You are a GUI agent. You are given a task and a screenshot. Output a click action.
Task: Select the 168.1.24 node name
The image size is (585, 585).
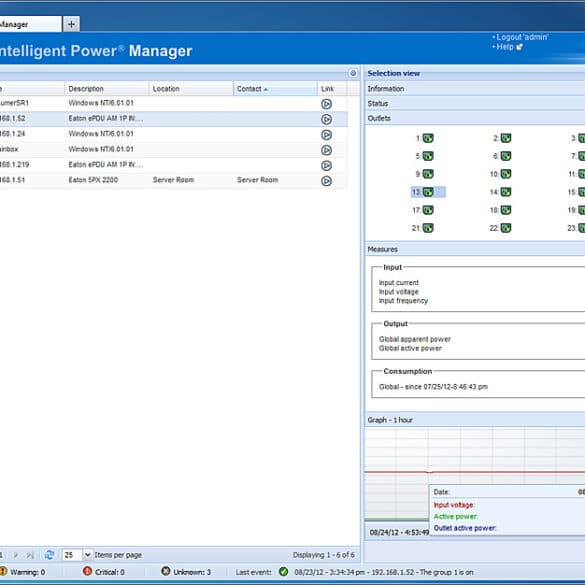pyautogui.click(x=12, y=134)
